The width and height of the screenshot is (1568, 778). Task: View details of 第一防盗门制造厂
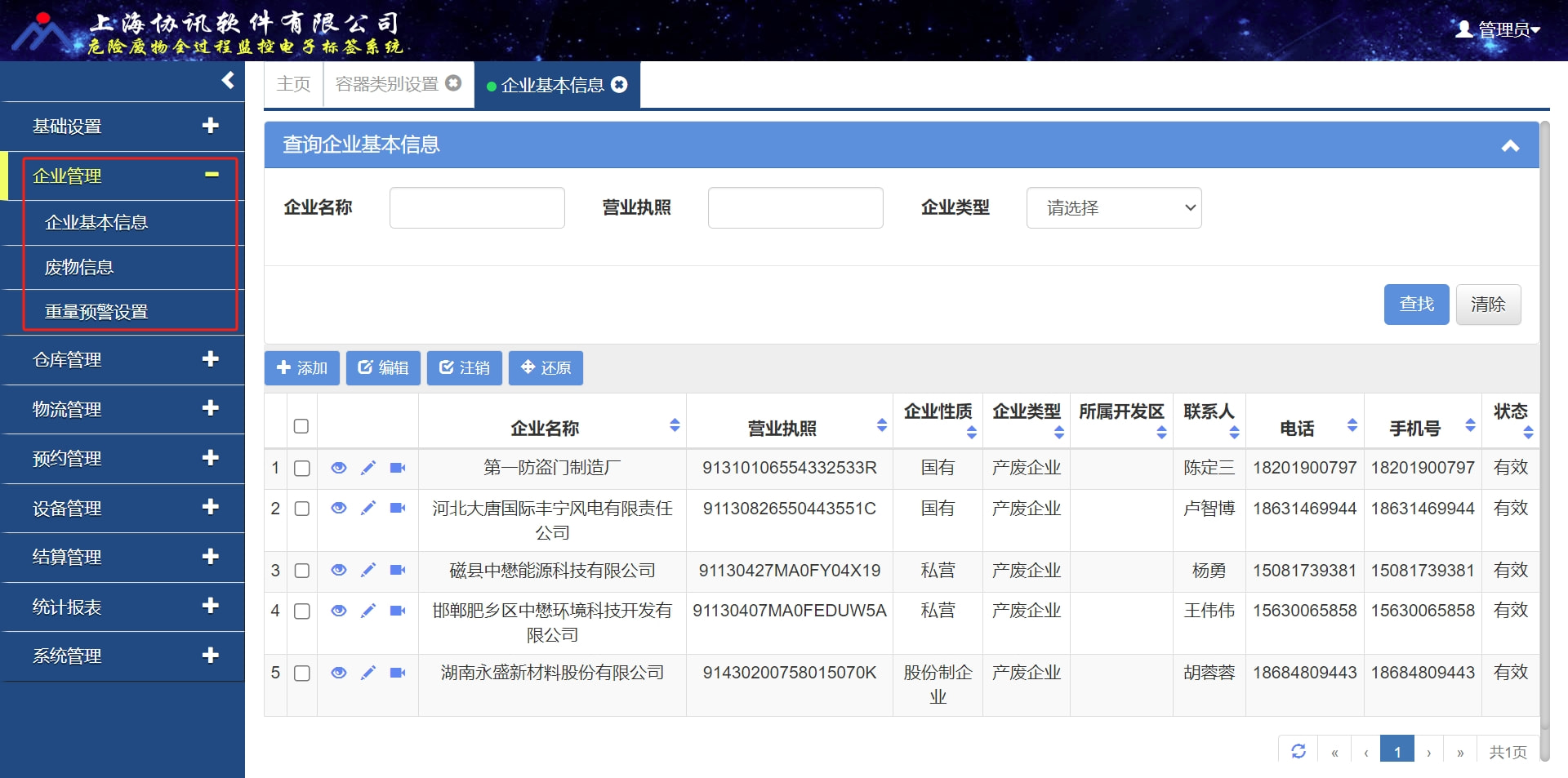click(x=339, y=468)
